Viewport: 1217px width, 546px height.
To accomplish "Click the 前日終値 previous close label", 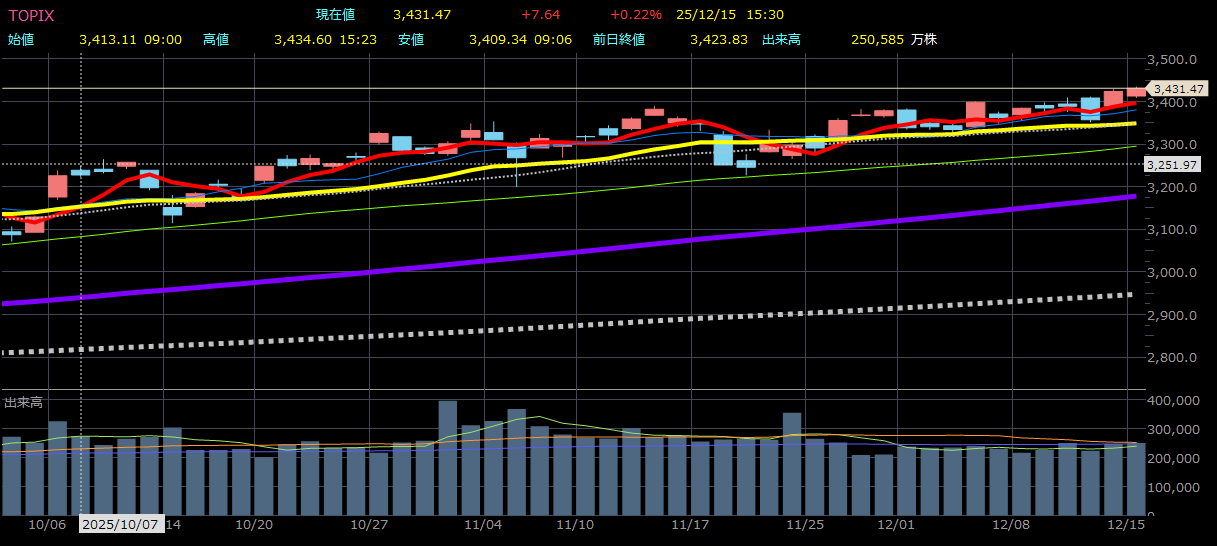I will 618,40.
